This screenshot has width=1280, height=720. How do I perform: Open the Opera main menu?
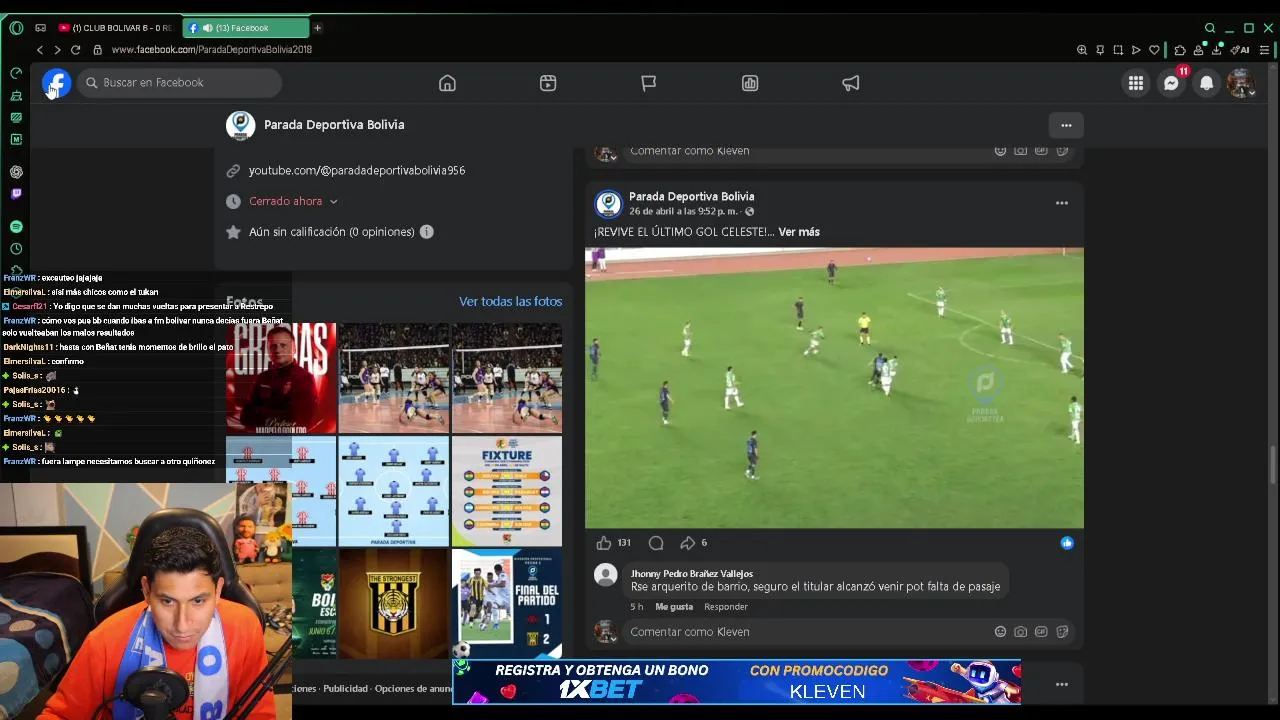[x=16, y=28]
